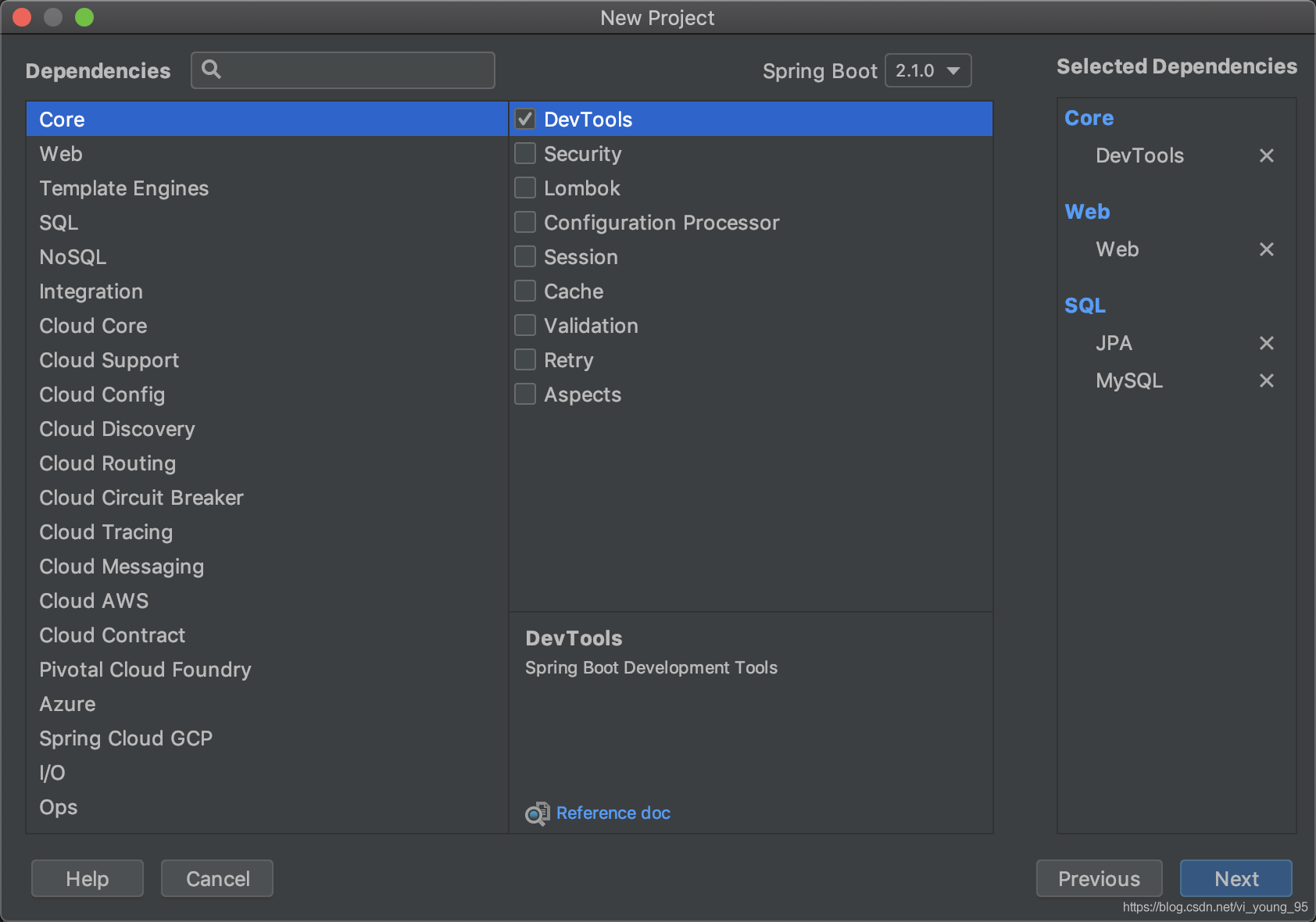Viewport: 1316px width, 922px height.
Task: Choose the Spring Cloud GCP category
Action: [267, 738]
